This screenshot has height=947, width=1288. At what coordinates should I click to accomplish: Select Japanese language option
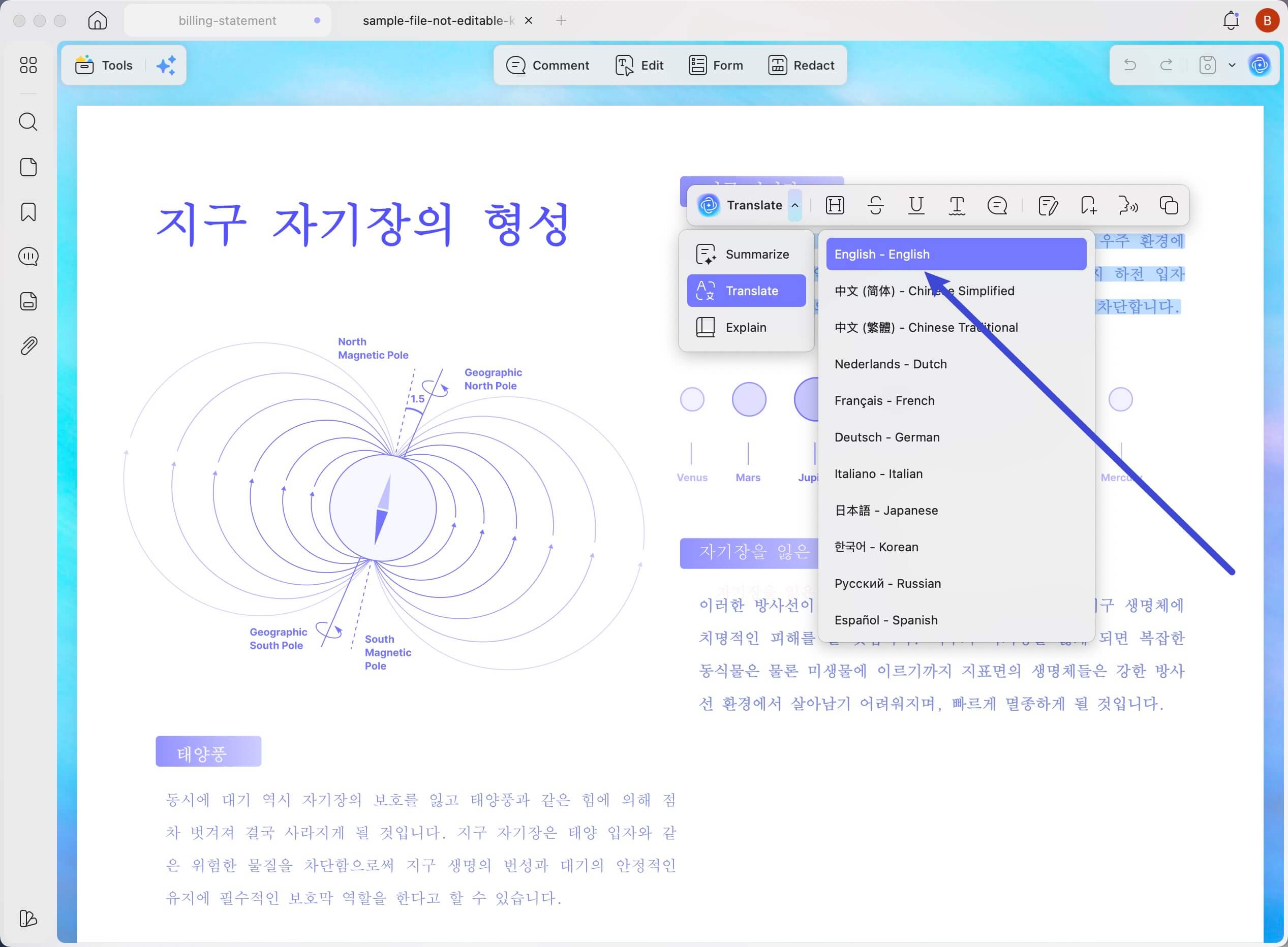956,510
